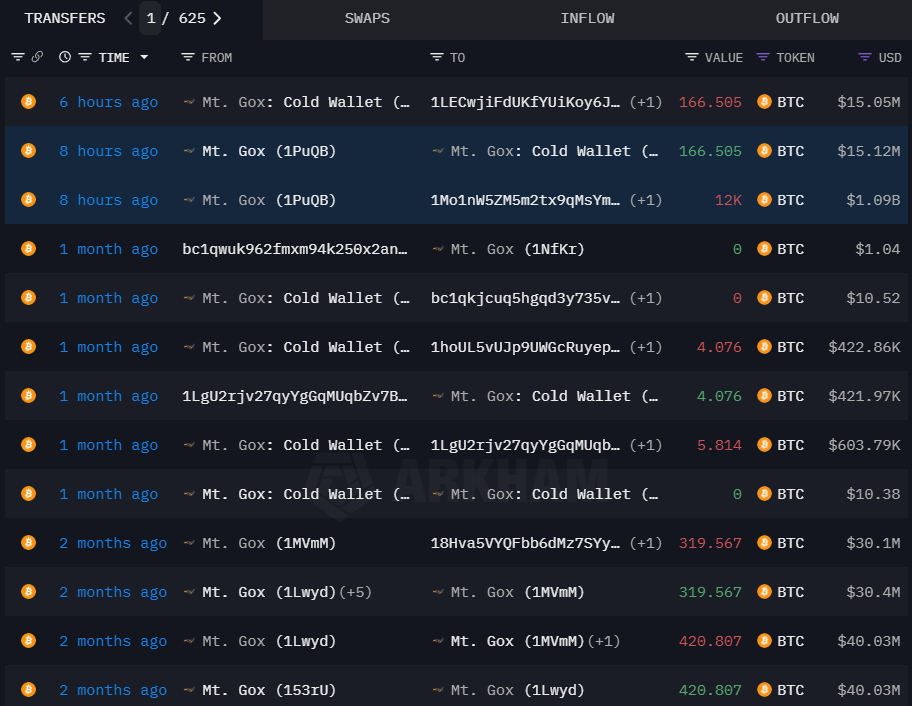Expand (+1) after the 1Mo1nW5ZM5m2tx9qMsYm address
The image size is (912, 706).
point(646,199)
